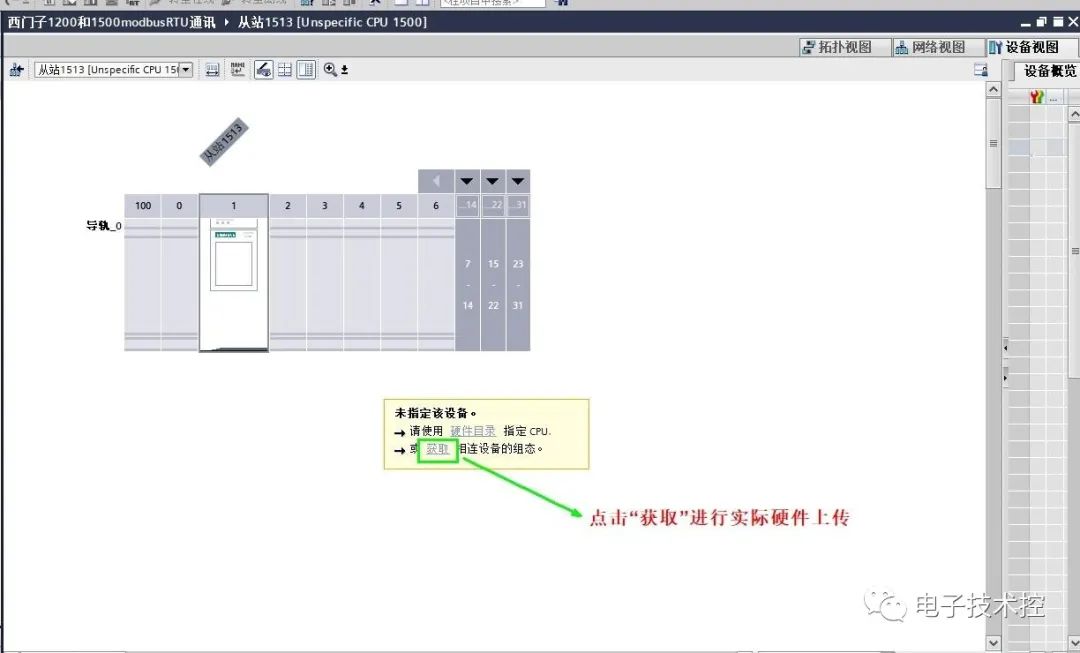The image size is (1080, 653).
Task: Click the zoom magnifier icon
Action: (x=331, y=70)
